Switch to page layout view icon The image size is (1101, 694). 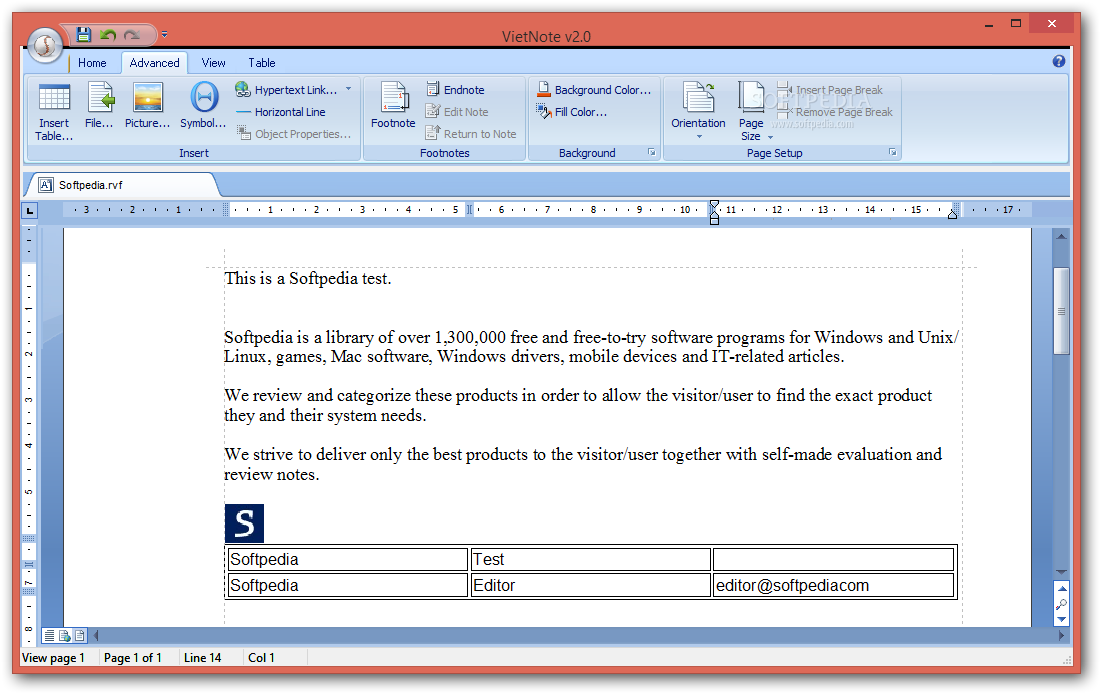point(80,636)
